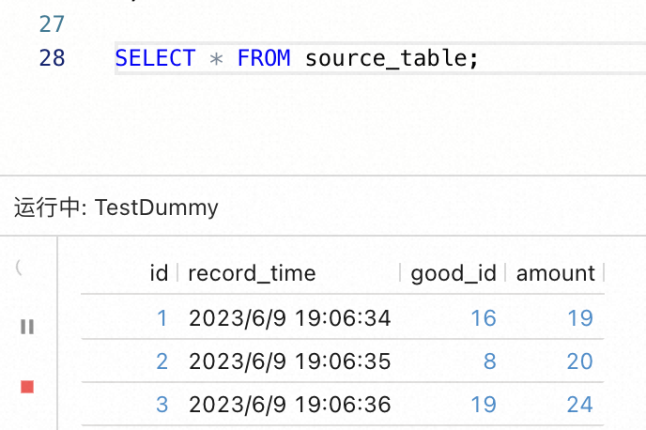646x430 pixels.
Task: Select the TestDummy running results tab
Action: 116,208
